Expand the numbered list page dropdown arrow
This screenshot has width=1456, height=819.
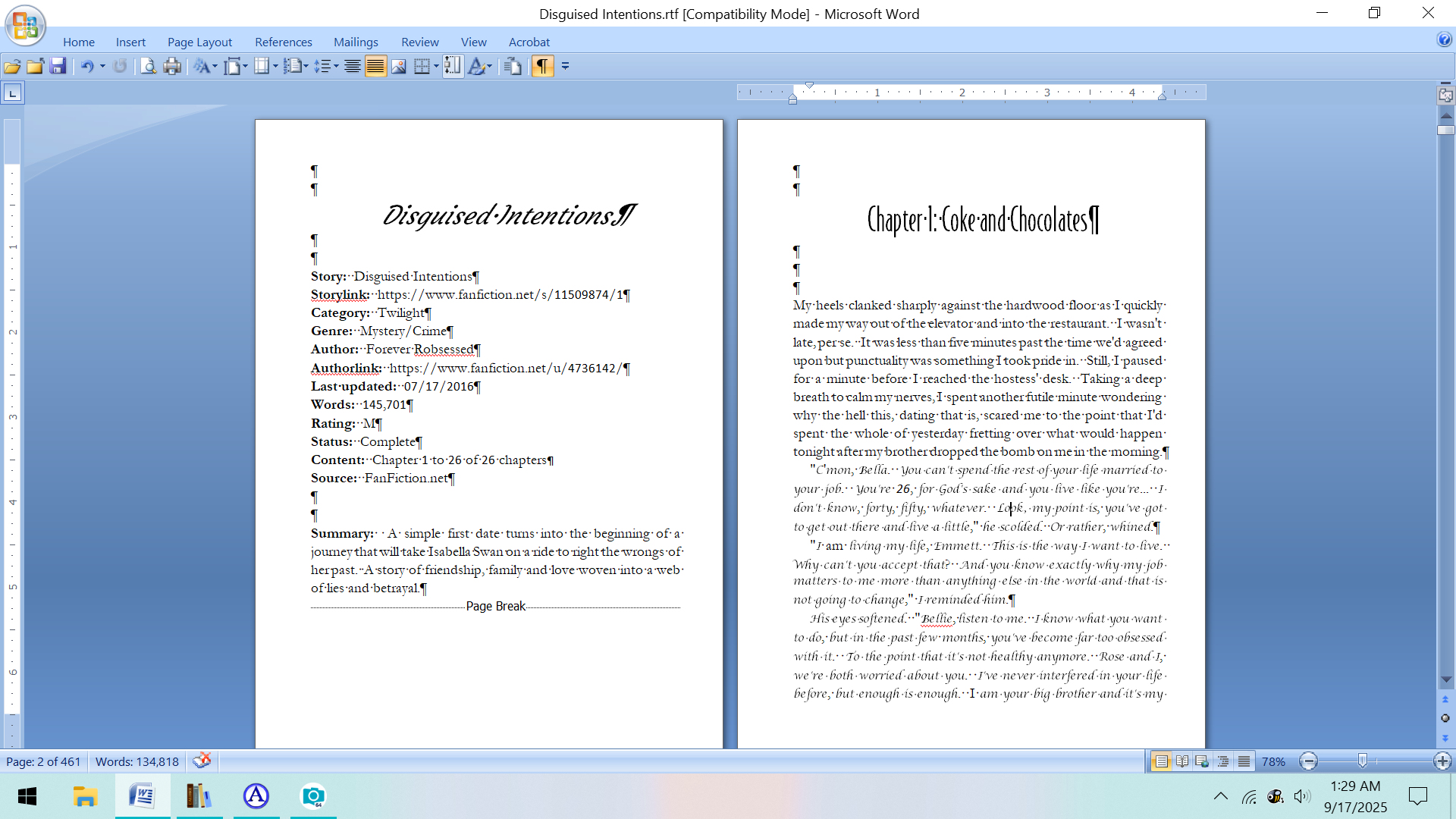[x=306, y=67]
